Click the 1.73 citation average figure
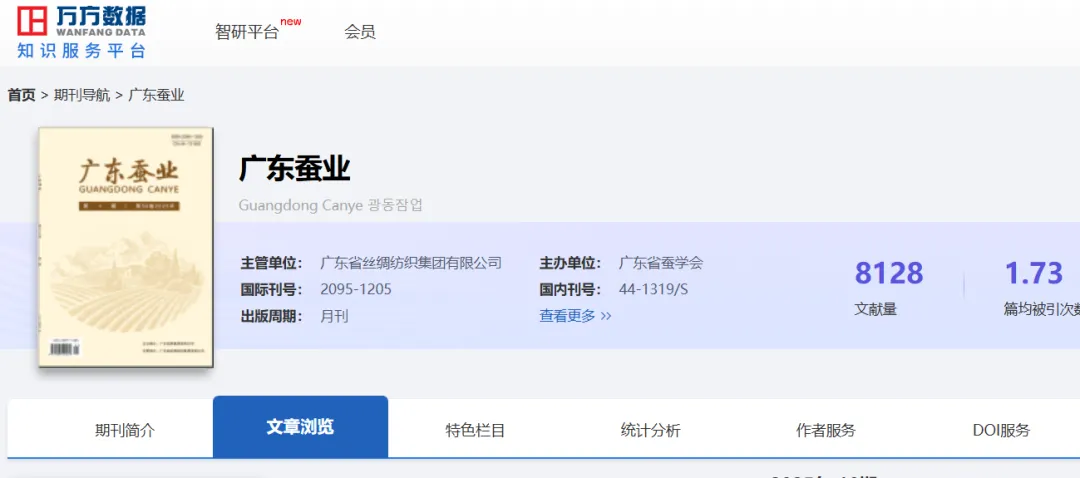Image resolution: width=1080 pixels, height=478 pixels. pos(1033,273)
